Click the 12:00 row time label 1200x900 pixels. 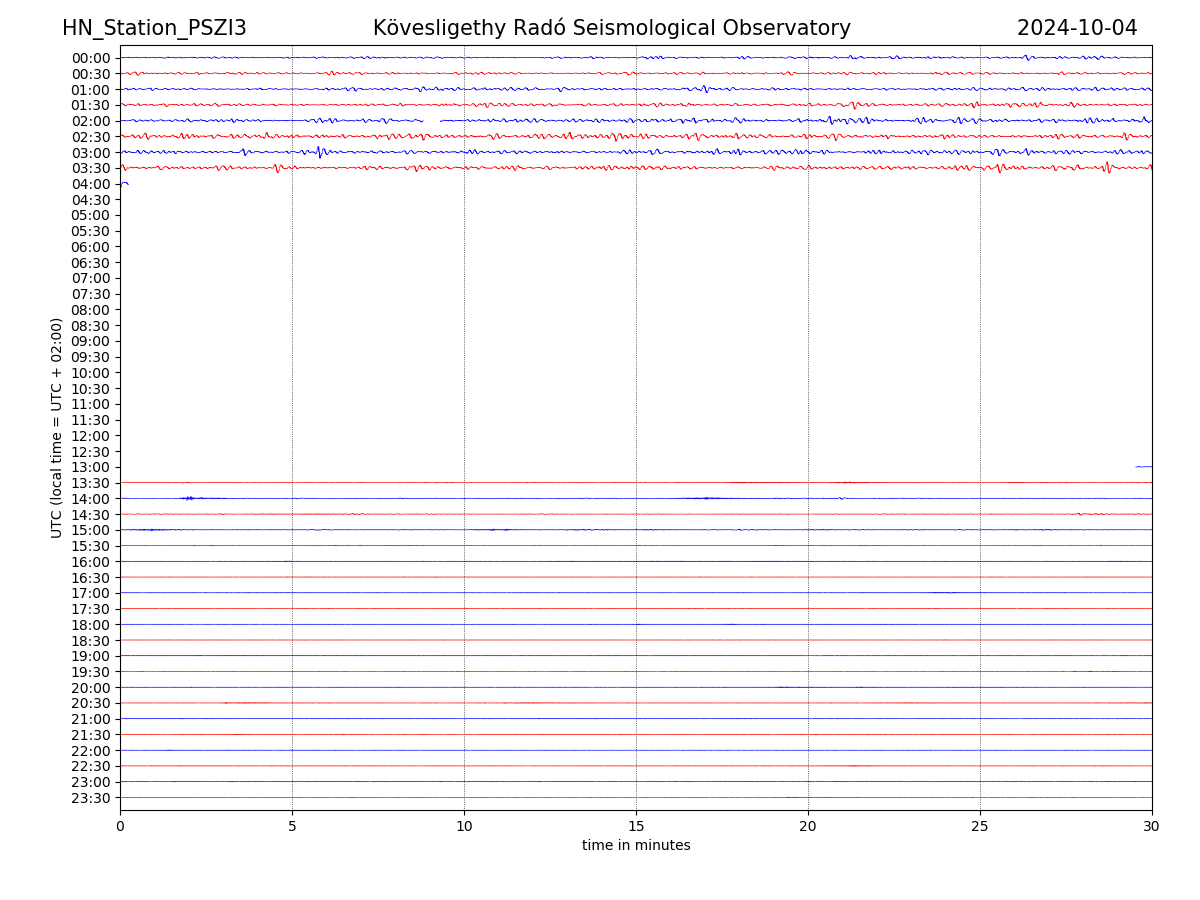click(91, 436)
